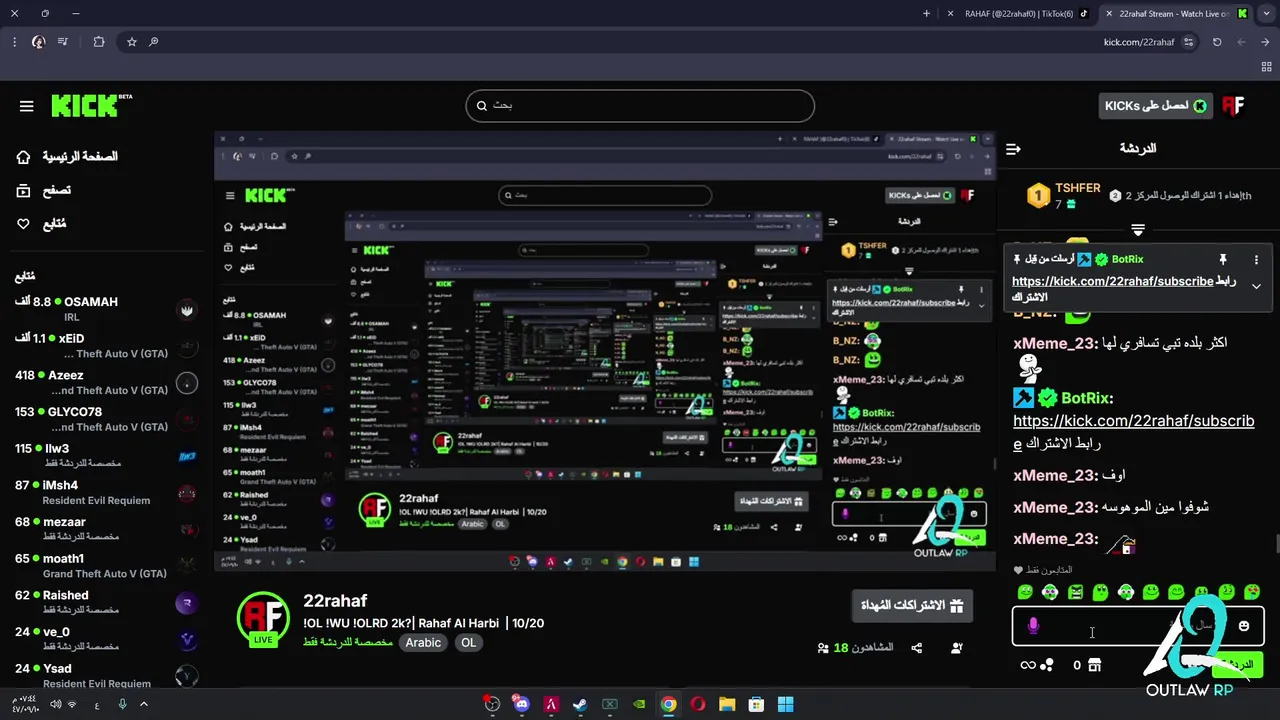Open pinned message three-dot options

point(1256,259)
